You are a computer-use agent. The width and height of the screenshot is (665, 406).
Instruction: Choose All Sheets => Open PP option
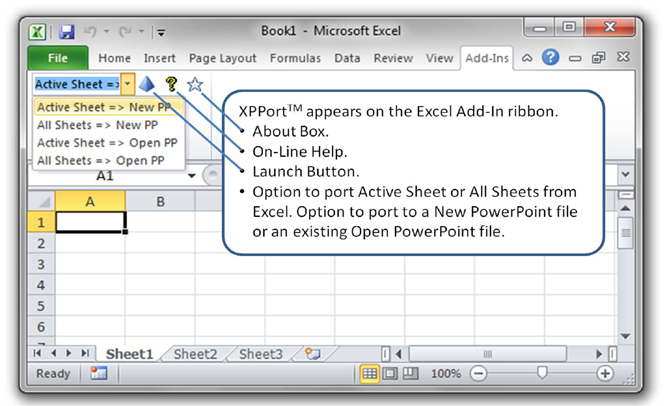pos(109,160)
